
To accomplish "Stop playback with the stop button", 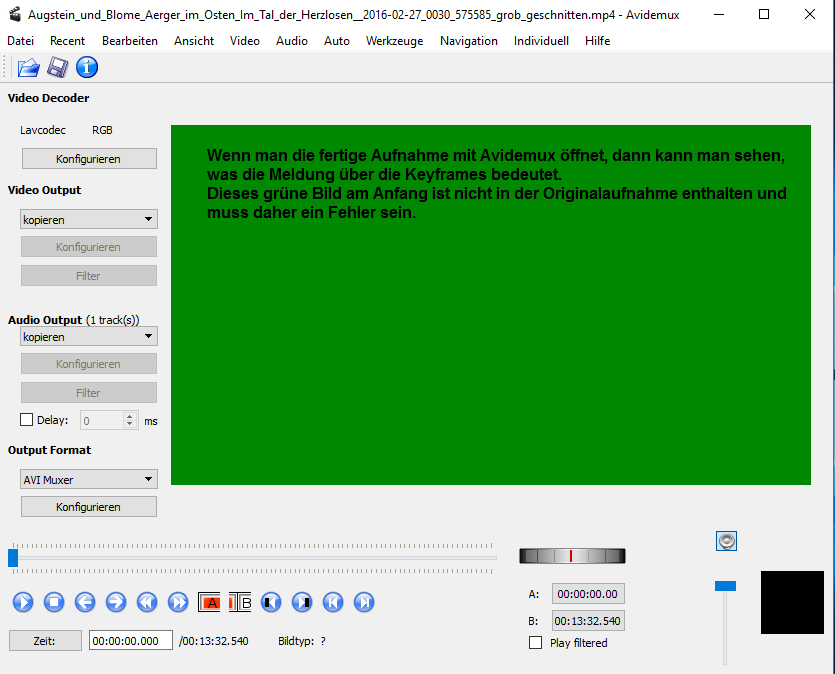I will point(54,602).
